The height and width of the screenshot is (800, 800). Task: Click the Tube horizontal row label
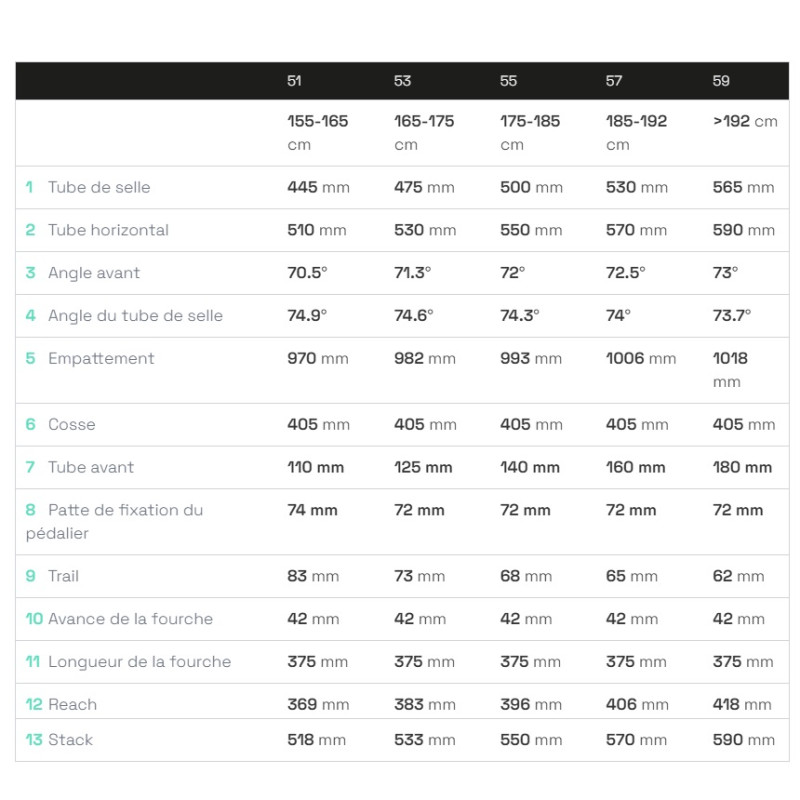coord(108,230)
